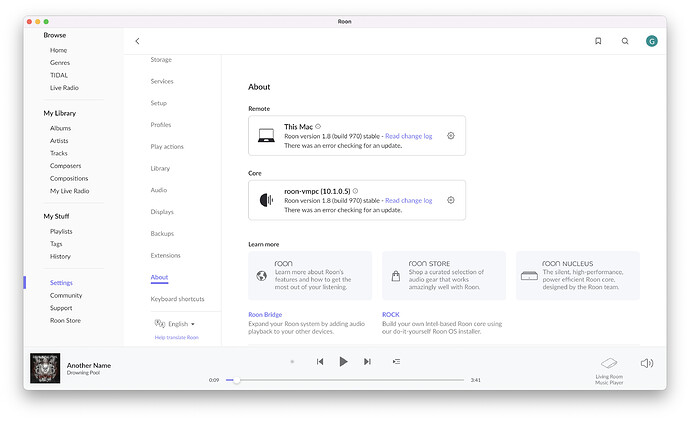Screen dimensions: 690x421
Task: Open language dropdown set to English
Action: pyautogui.click(x=175, y=324)
